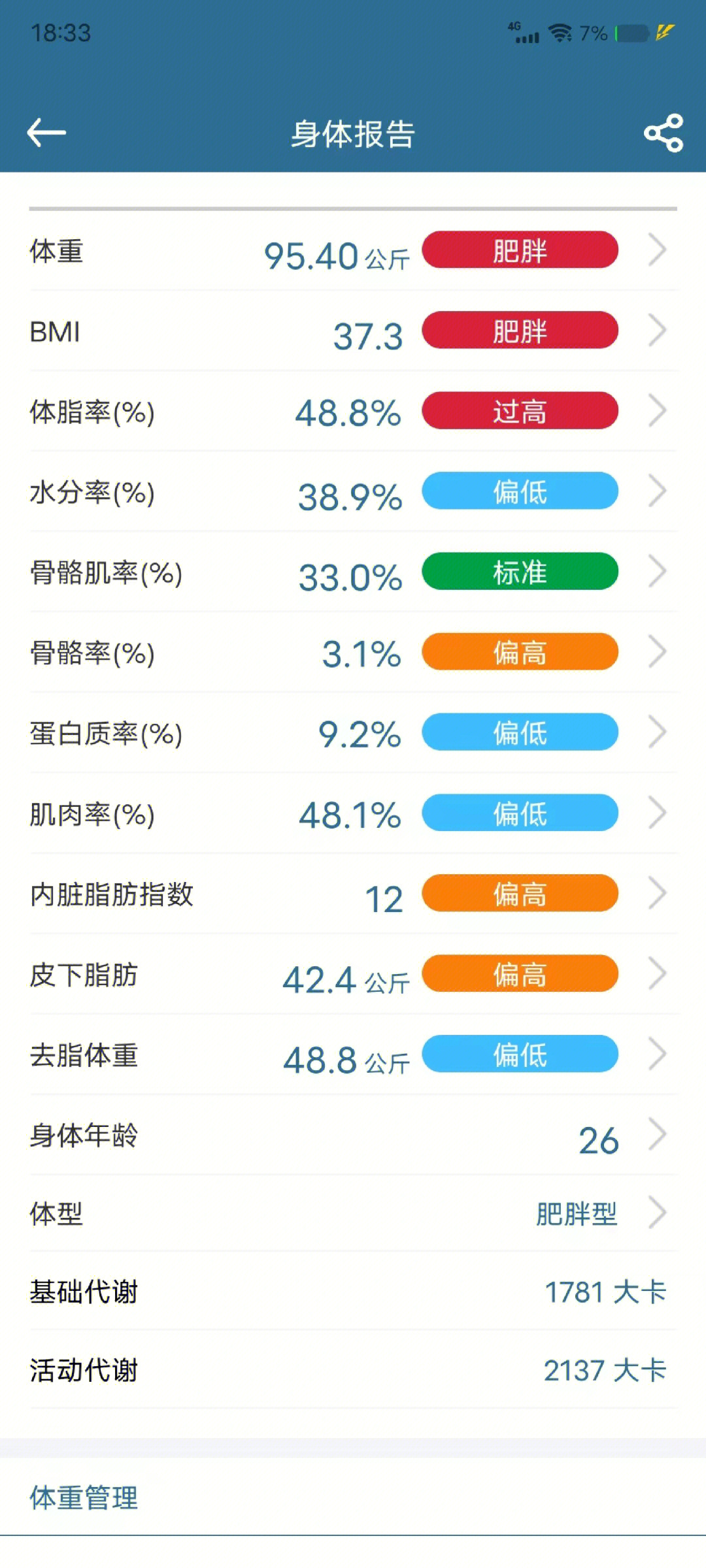The height and width of the screenshot is (1568, 706).
Task: Open 身体年龄 details via chevron
Action: tap(657, 1134)
